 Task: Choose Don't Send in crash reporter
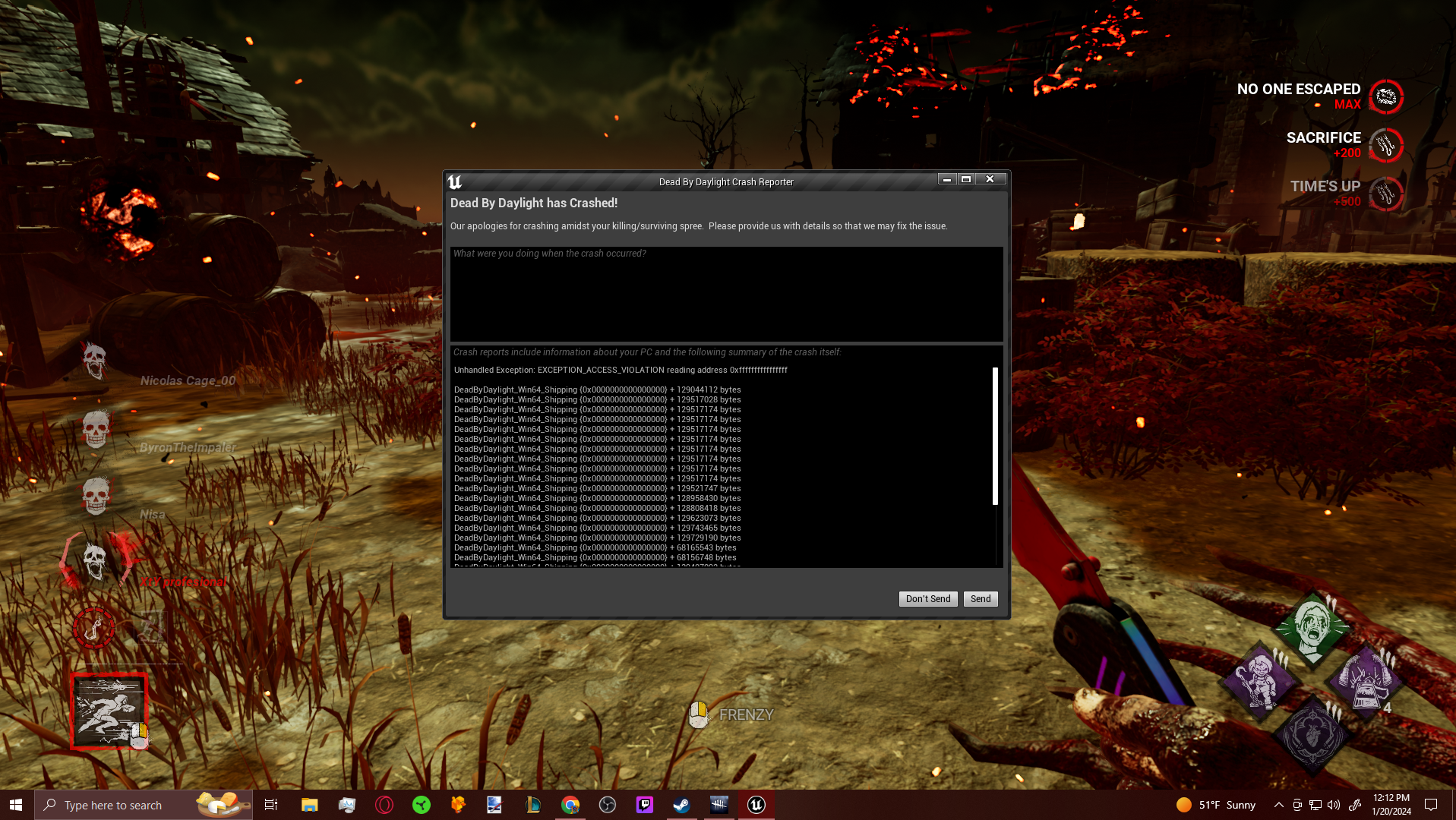click(x=928, y=599)
